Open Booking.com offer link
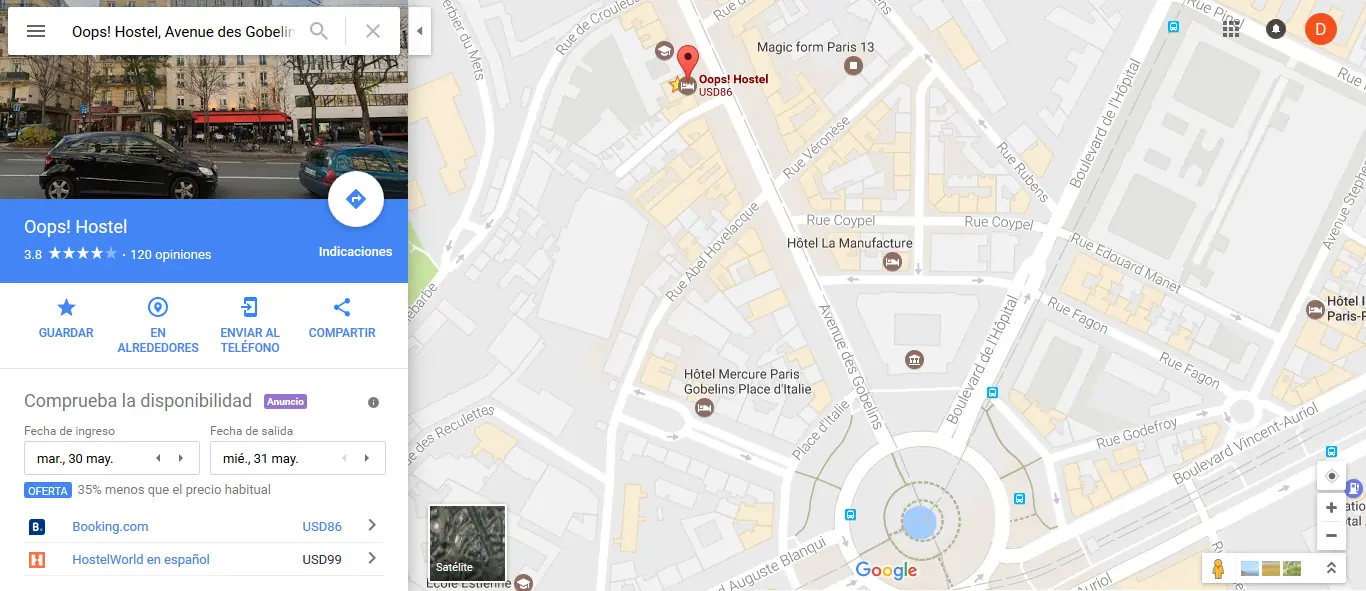 110,526
